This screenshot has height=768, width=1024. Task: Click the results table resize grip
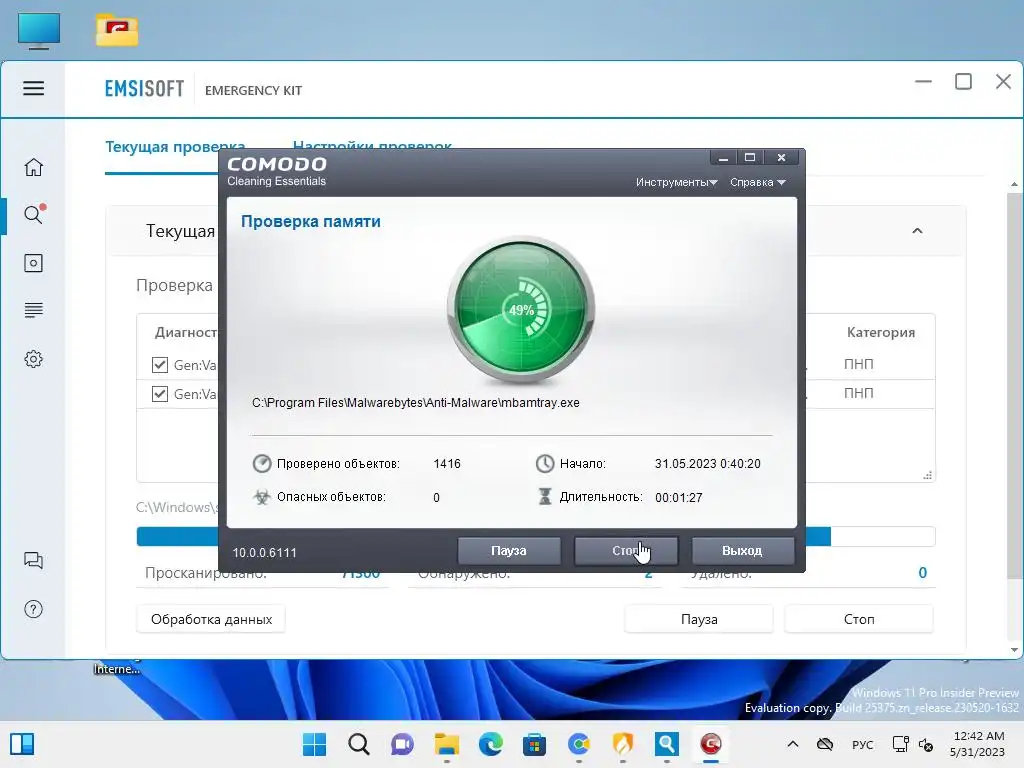tap(927, 475)
